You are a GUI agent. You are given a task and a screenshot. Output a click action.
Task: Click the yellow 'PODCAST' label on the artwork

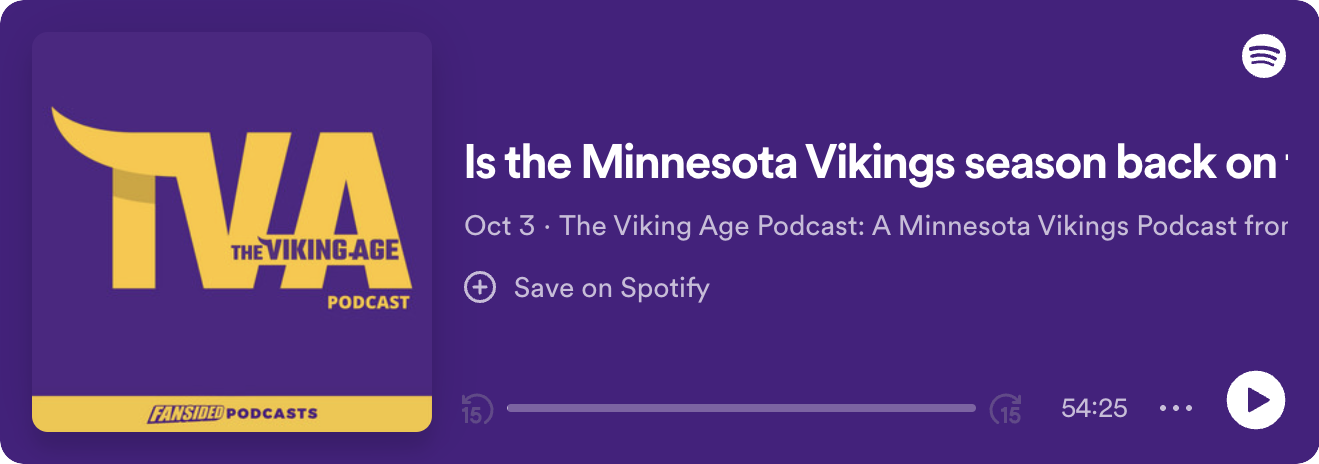(x=368, y=302)
